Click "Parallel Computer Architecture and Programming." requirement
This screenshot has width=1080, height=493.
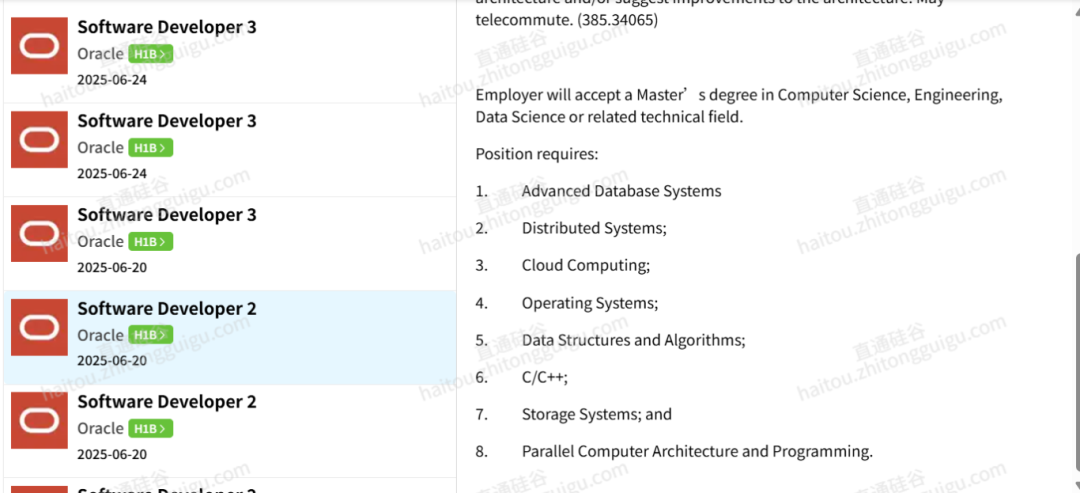(697, 452)
